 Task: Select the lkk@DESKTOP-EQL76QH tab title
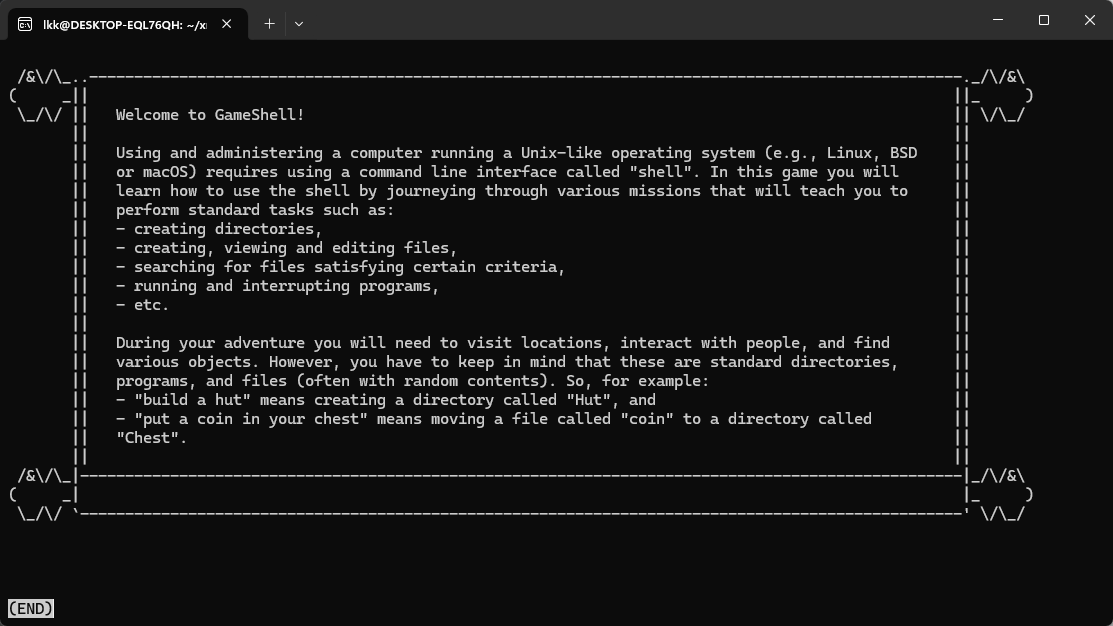pos(124,24)
